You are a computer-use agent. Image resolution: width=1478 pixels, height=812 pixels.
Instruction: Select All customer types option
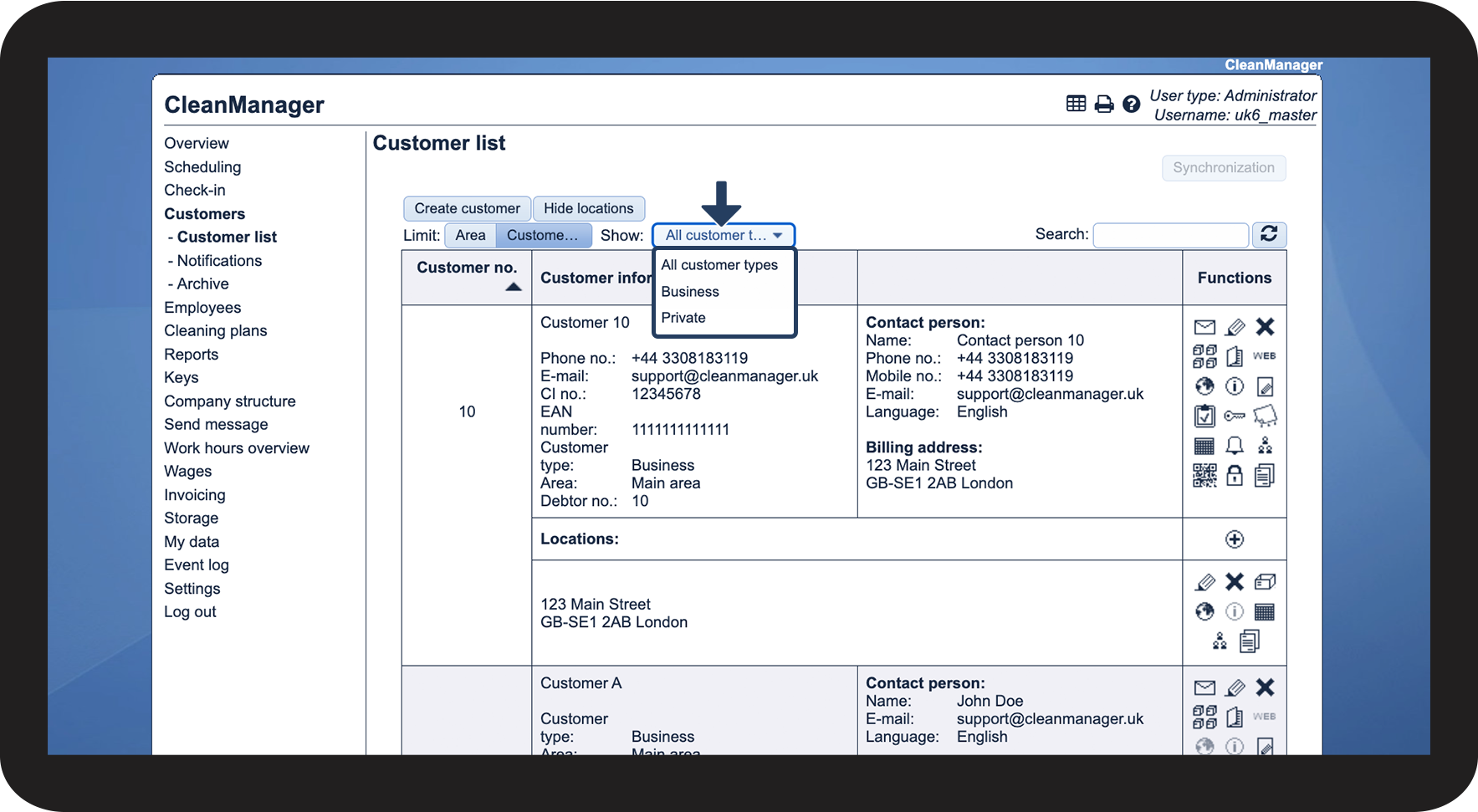click(x=719, y=265)
